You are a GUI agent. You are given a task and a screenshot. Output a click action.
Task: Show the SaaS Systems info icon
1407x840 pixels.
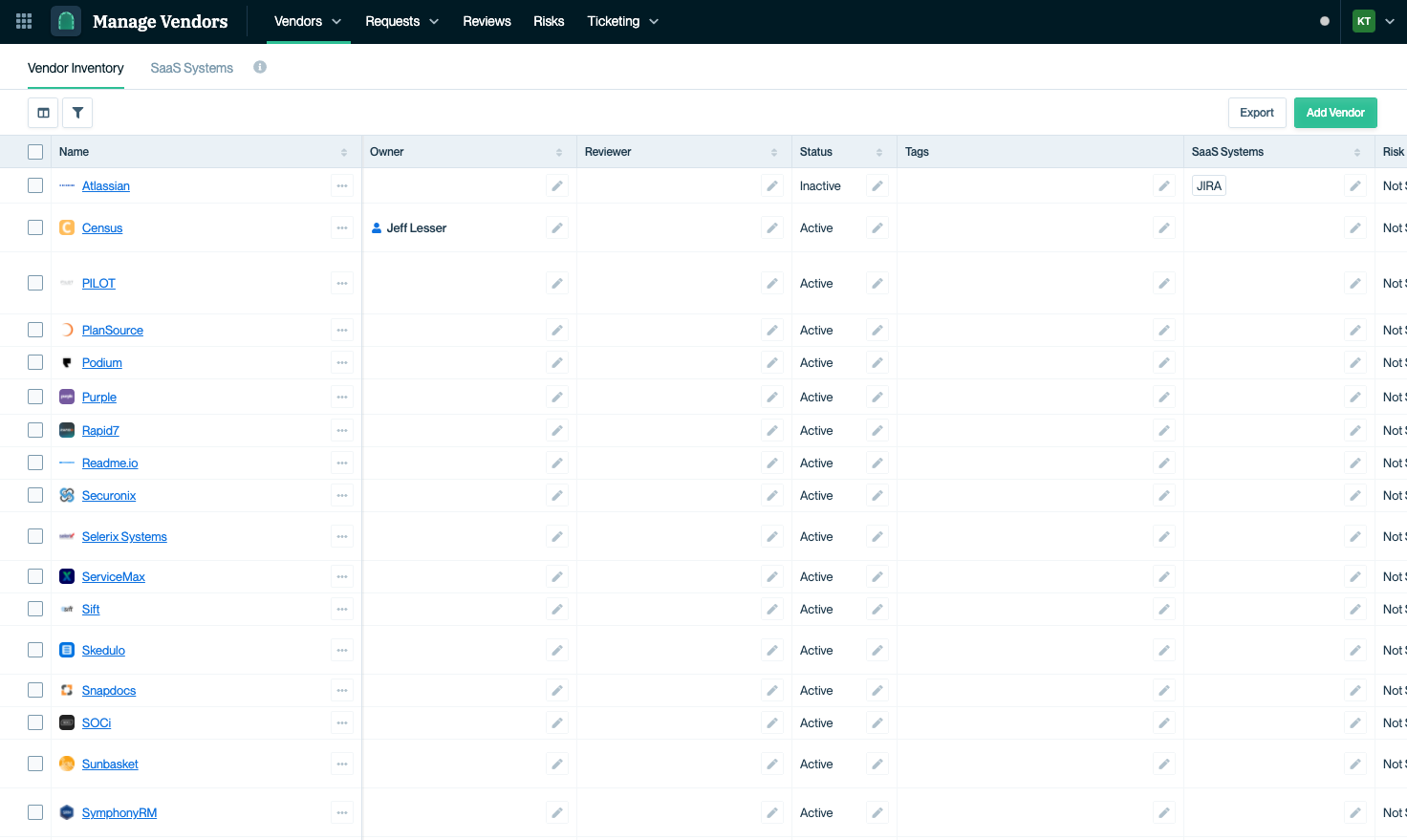click(x=260, y=67)
